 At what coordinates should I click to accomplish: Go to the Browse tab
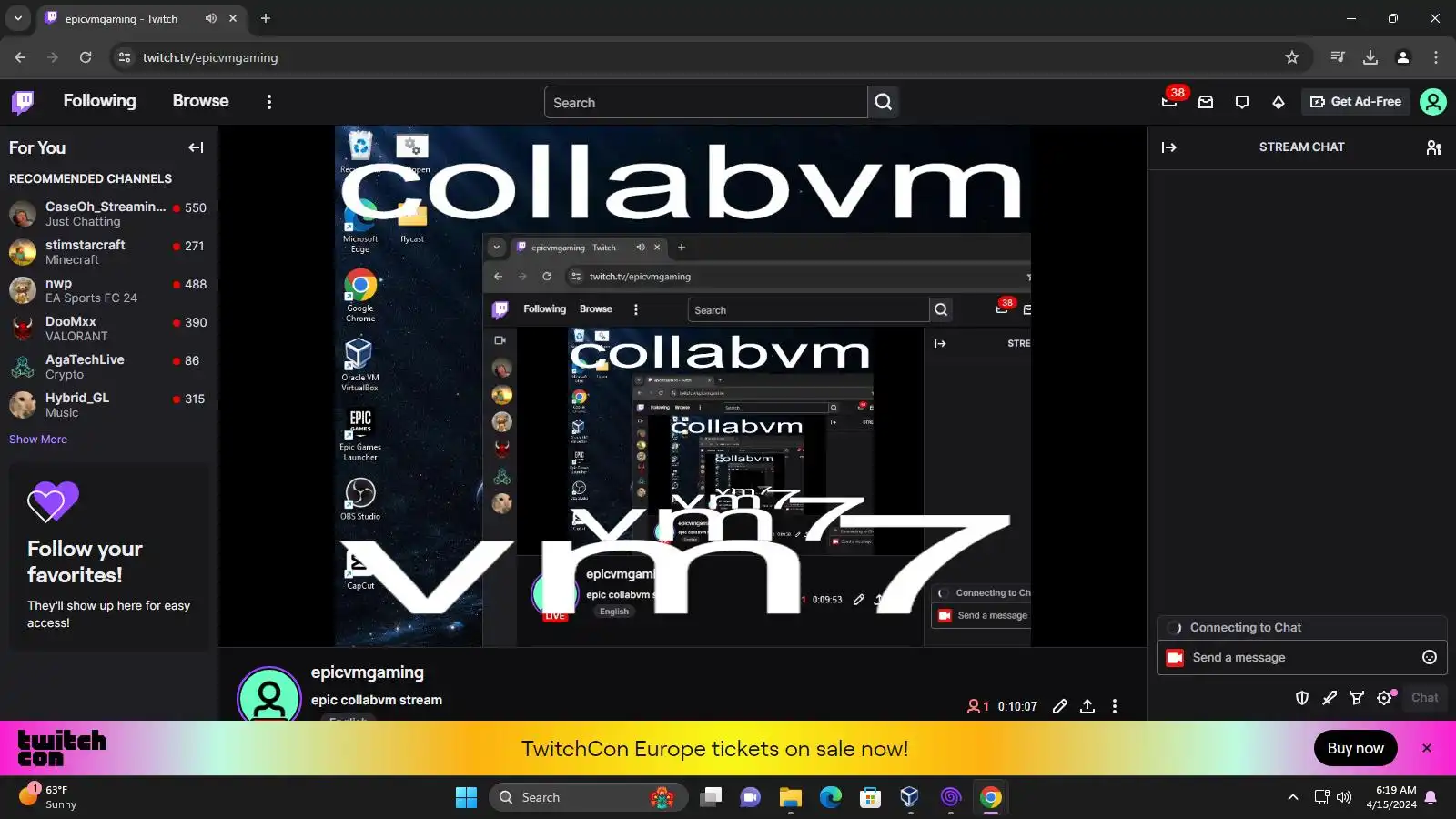(200, 101)
